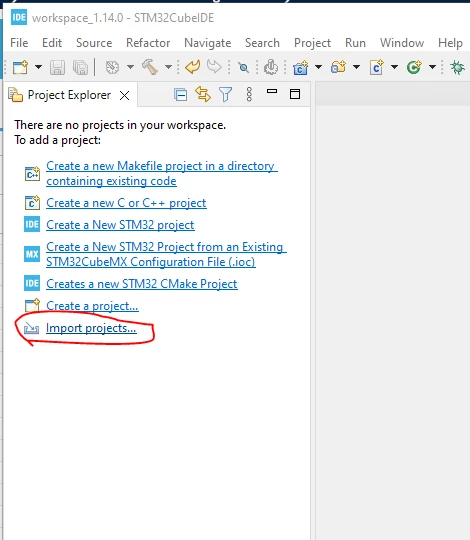Toggle Link with Editor in Project Explorer
This screenshot has height=540, width=470.
pos(203,94)
